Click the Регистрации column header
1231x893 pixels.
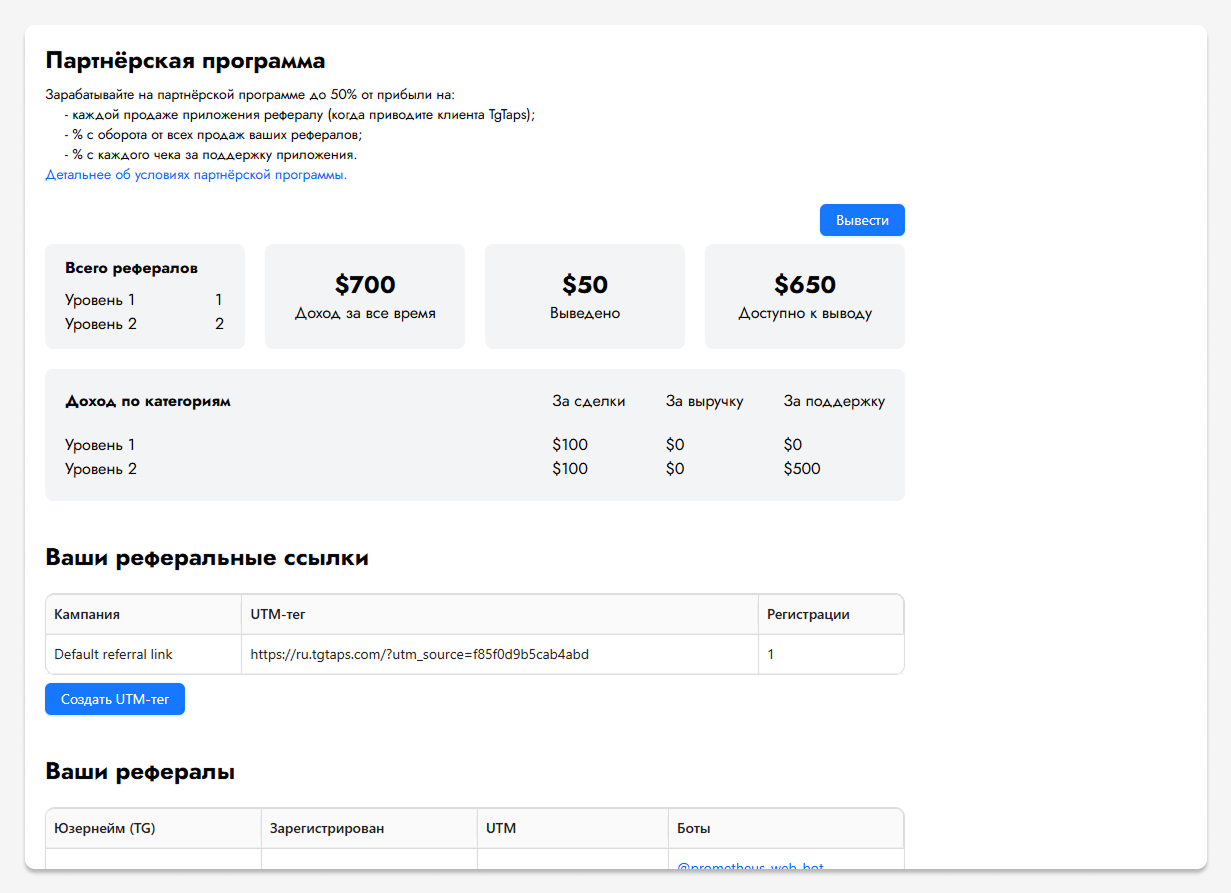808,614
